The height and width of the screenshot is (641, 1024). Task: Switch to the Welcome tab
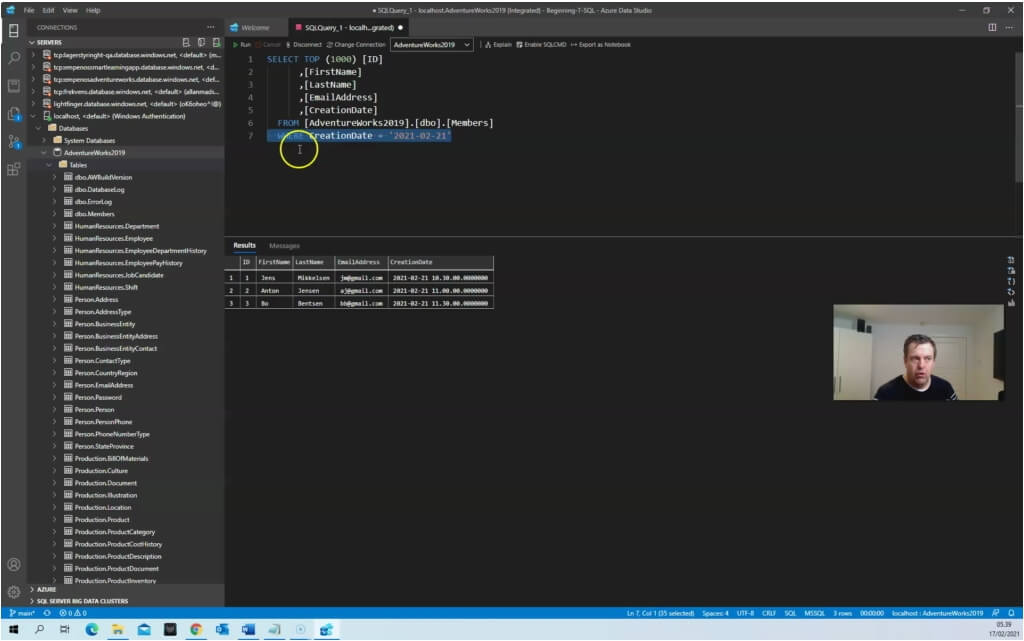[x=255, y=27]
